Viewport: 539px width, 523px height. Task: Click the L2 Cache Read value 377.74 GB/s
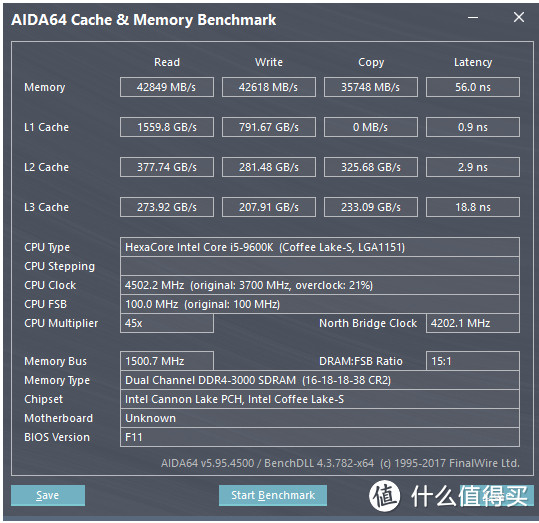(167, 167)
